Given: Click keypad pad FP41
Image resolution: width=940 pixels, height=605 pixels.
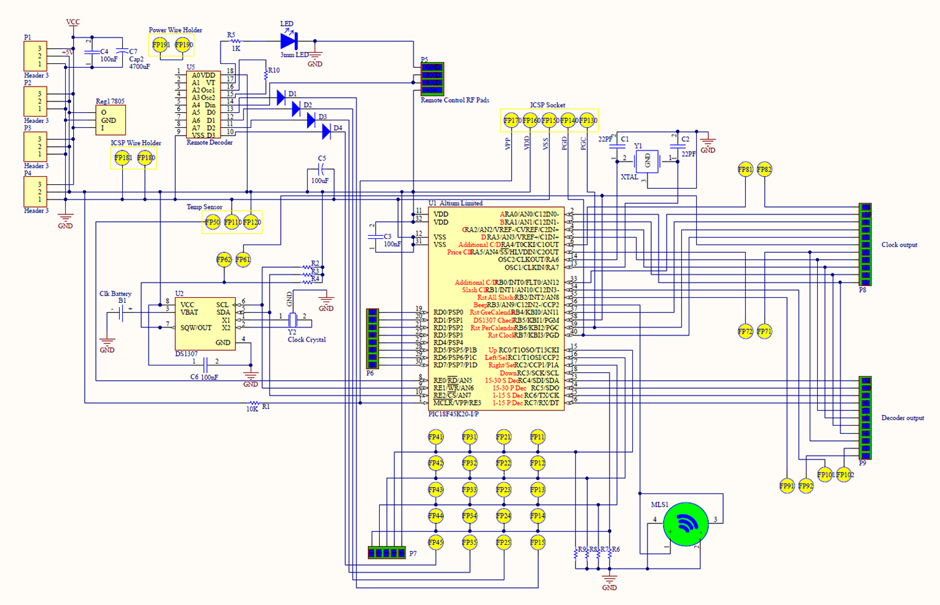Looking at the screenshot, I should pyautogui.click(x=436, y=437).
